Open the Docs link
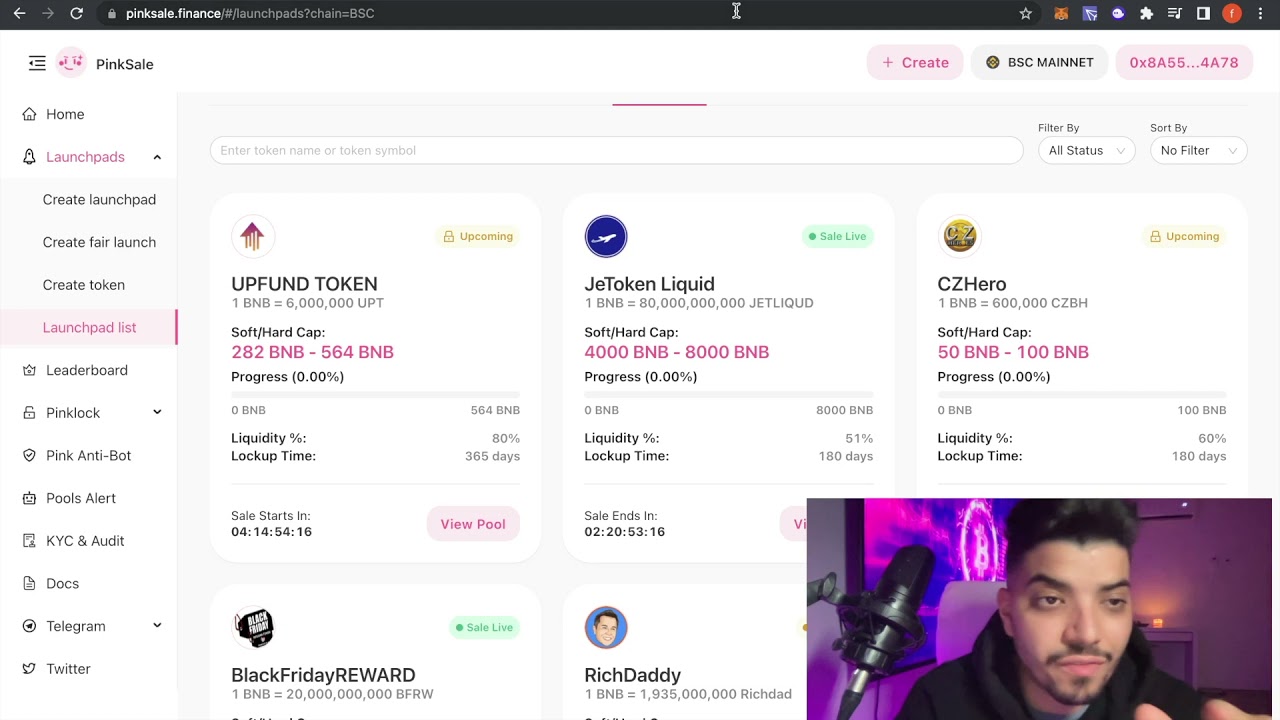Viewport: 1280px width, 720px height. point(62,583)
